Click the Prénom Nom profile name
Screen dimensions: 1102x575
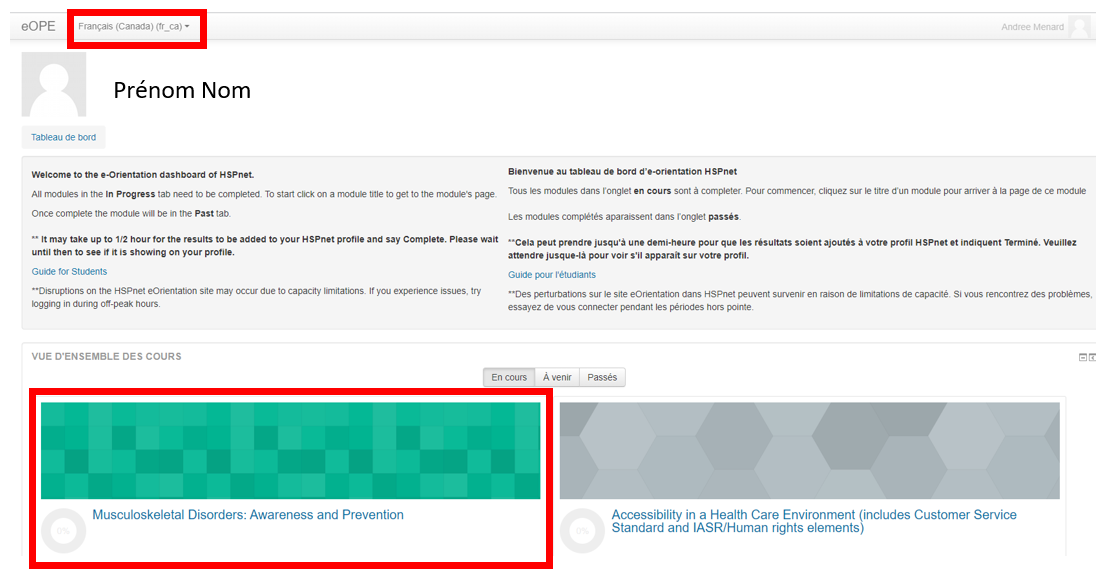click(182, 90)
